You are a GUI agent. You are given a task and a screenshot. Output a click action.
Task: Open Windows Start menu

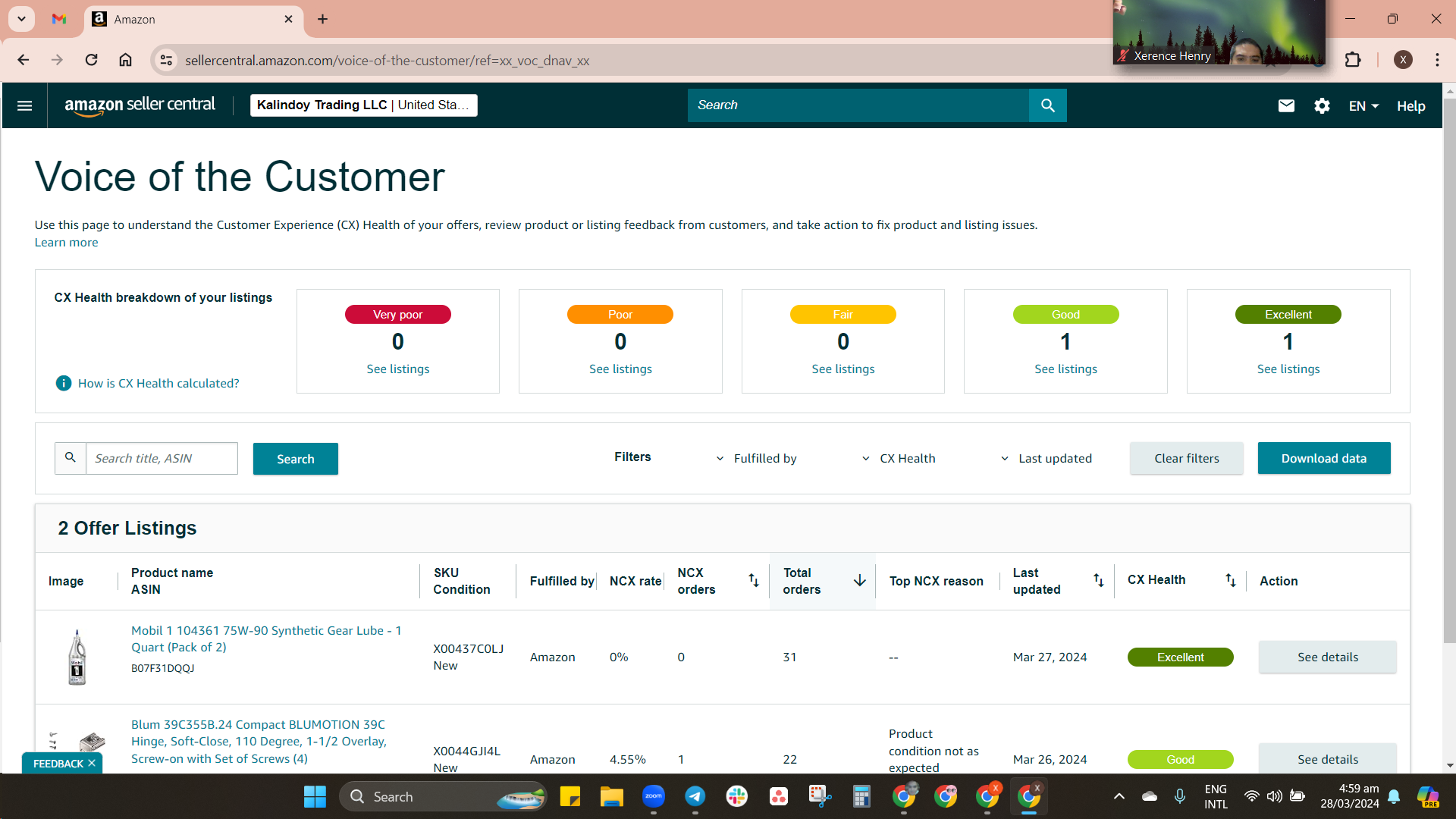(x=315, y=797)
